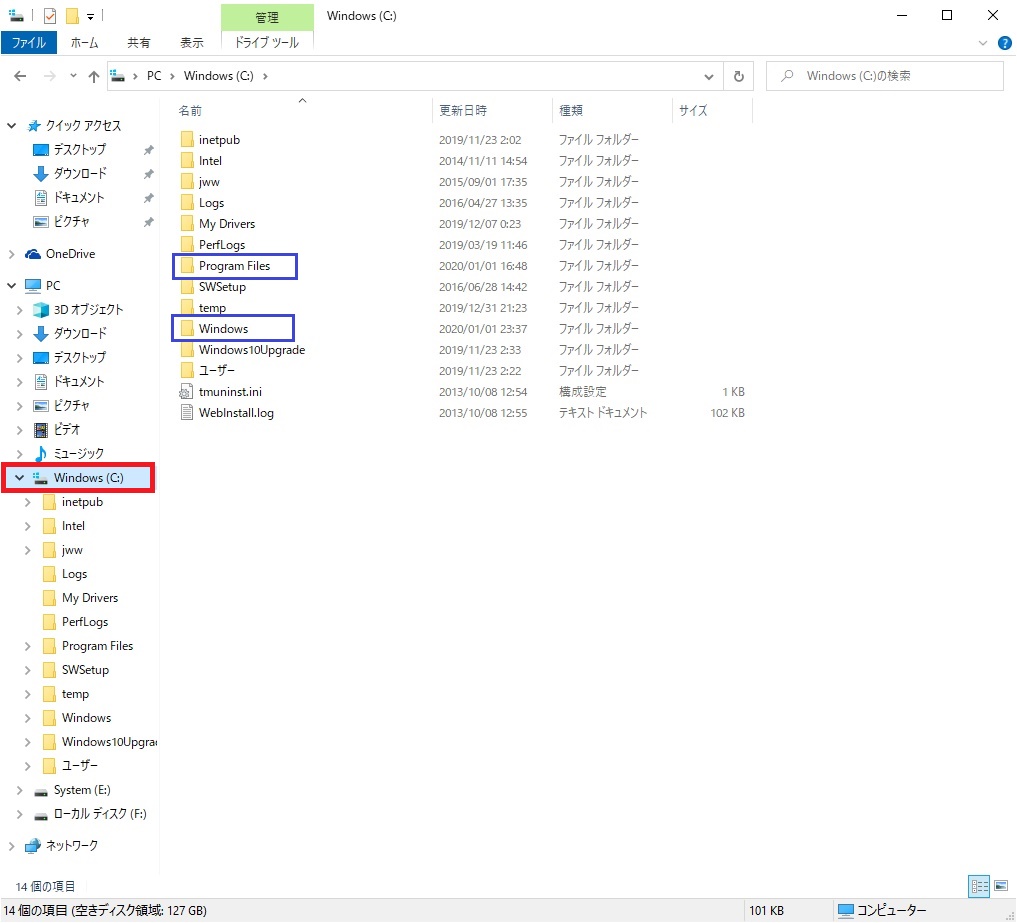This screenshot has height=923, width=1017.
Task: Select ピクチャ under Quick Access
Action: coord(71,222)
